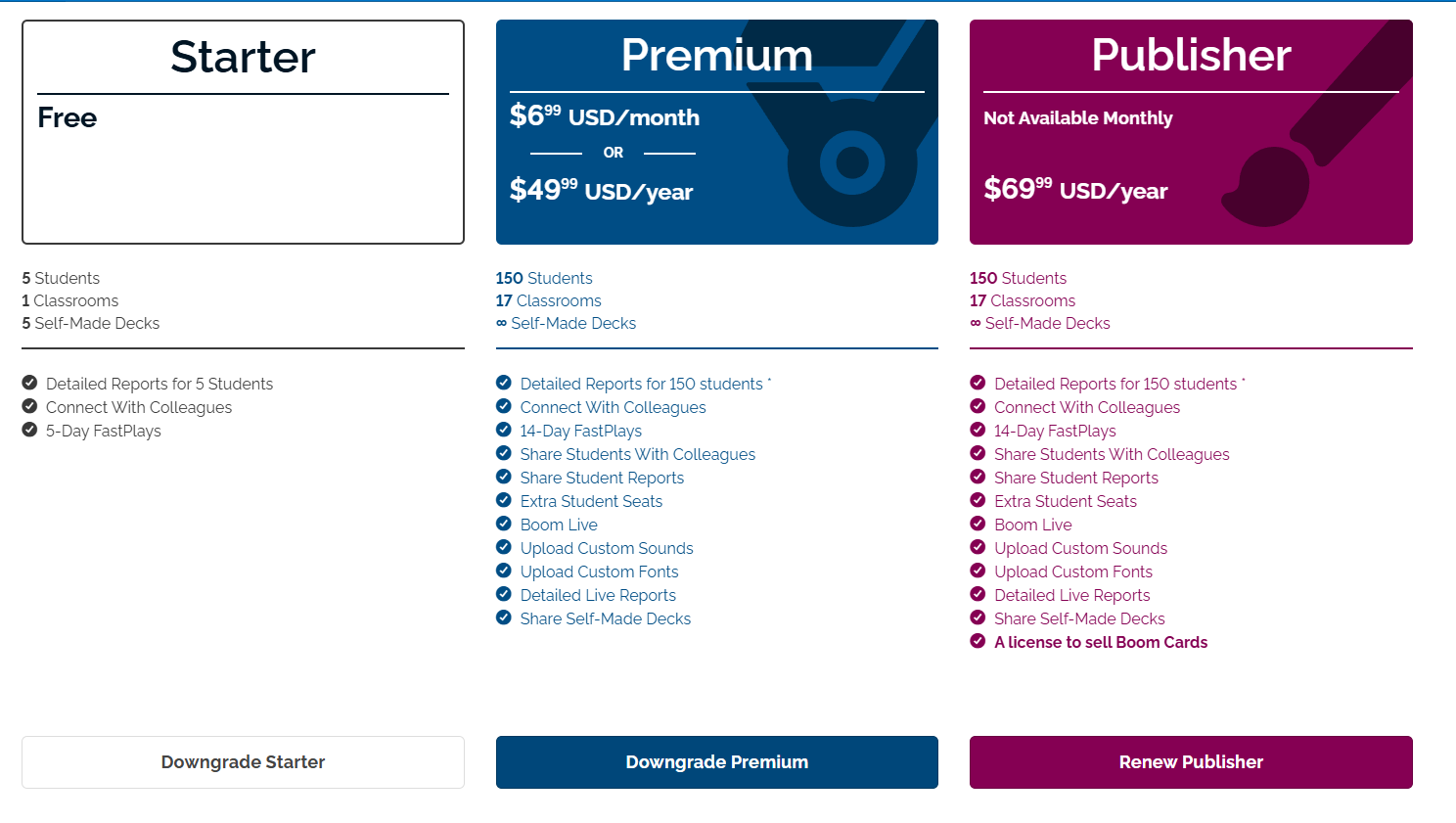Click Downgrade Premium
Viewport: 1456px width, 823px height.
coord(716,761)
